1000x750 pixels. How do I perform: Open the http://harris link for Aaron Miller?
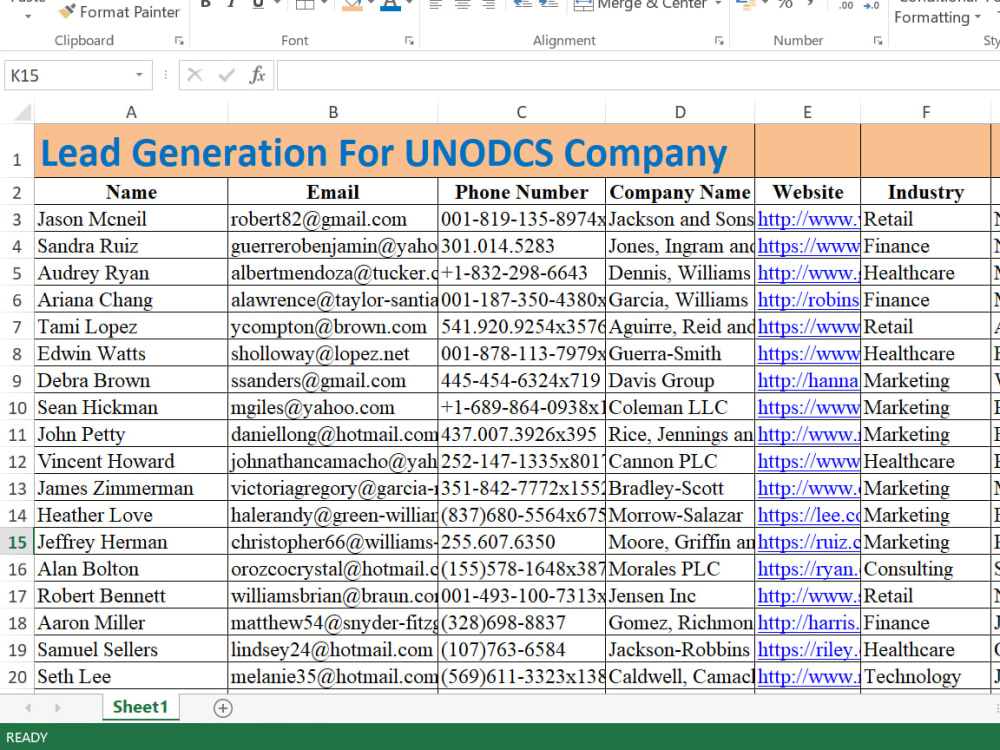tap(808, 622)
